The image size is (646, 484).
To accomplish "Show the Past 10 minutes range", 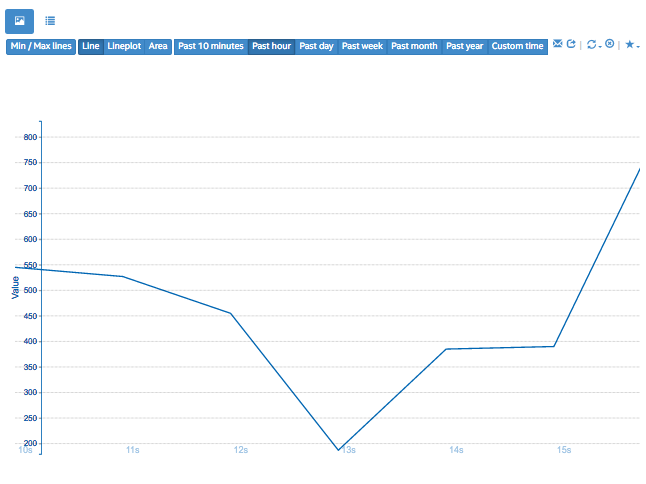I will 211,46.
